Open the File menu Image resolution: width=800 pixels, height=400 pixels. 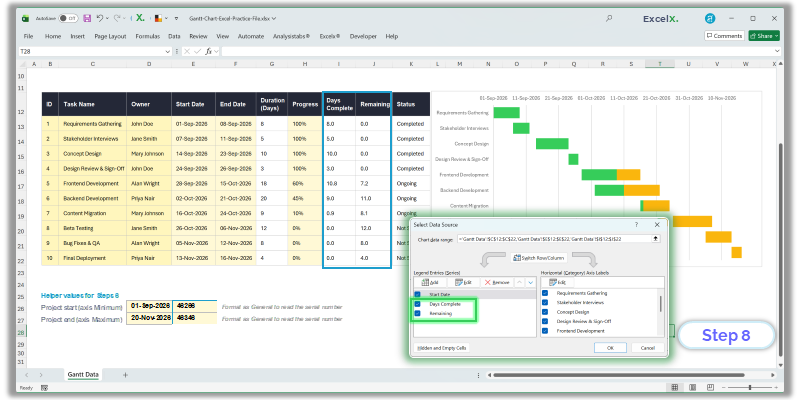[x=29, y=36]
